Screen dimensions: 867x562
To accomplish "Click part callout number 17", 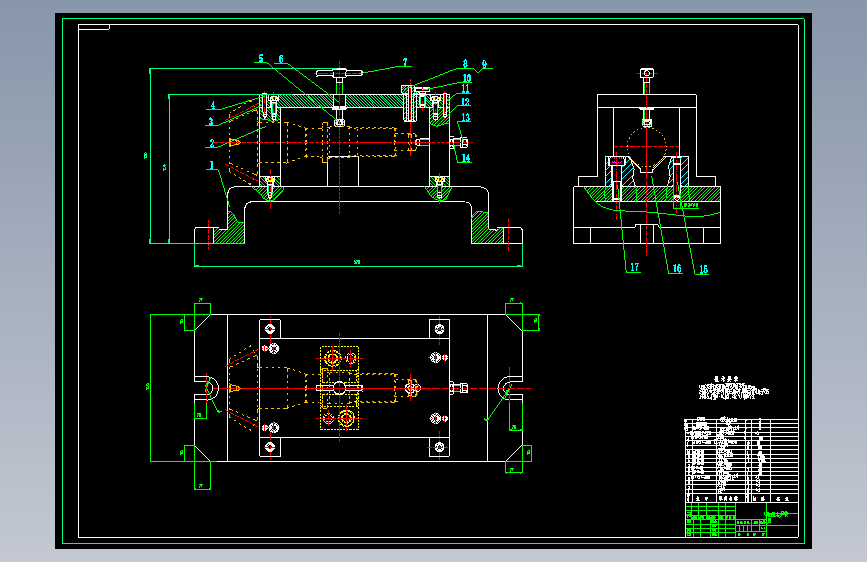I will coord(634,267).
